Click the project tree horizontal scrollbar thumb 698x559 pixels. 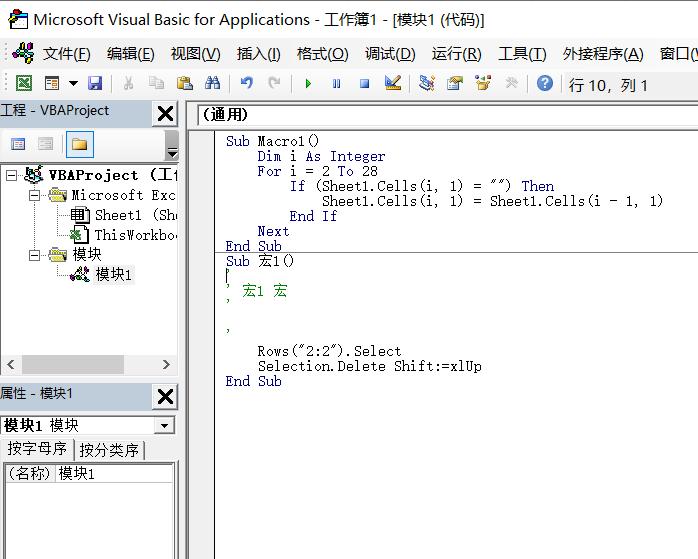73,365
